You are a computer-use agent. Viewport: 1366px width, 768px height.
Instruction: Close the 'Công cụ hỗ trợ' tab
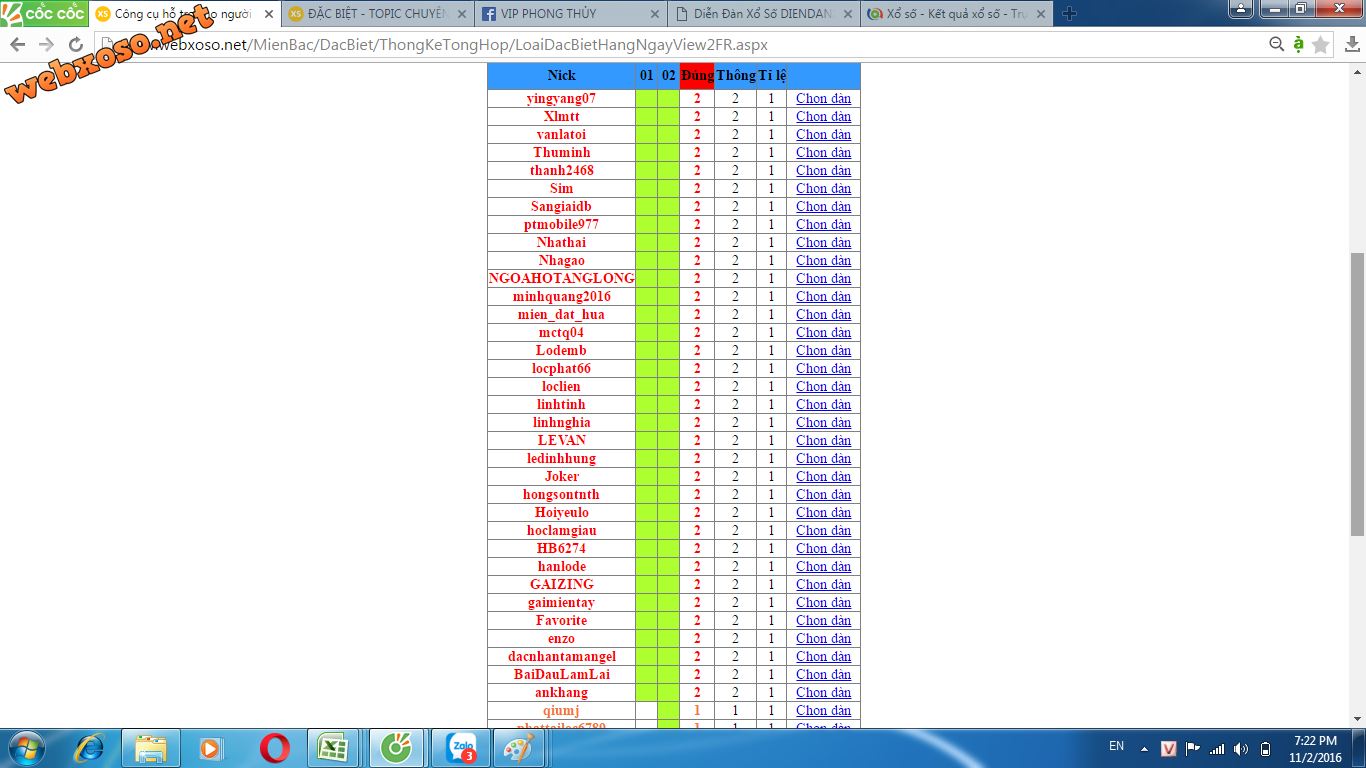(268, 14)
